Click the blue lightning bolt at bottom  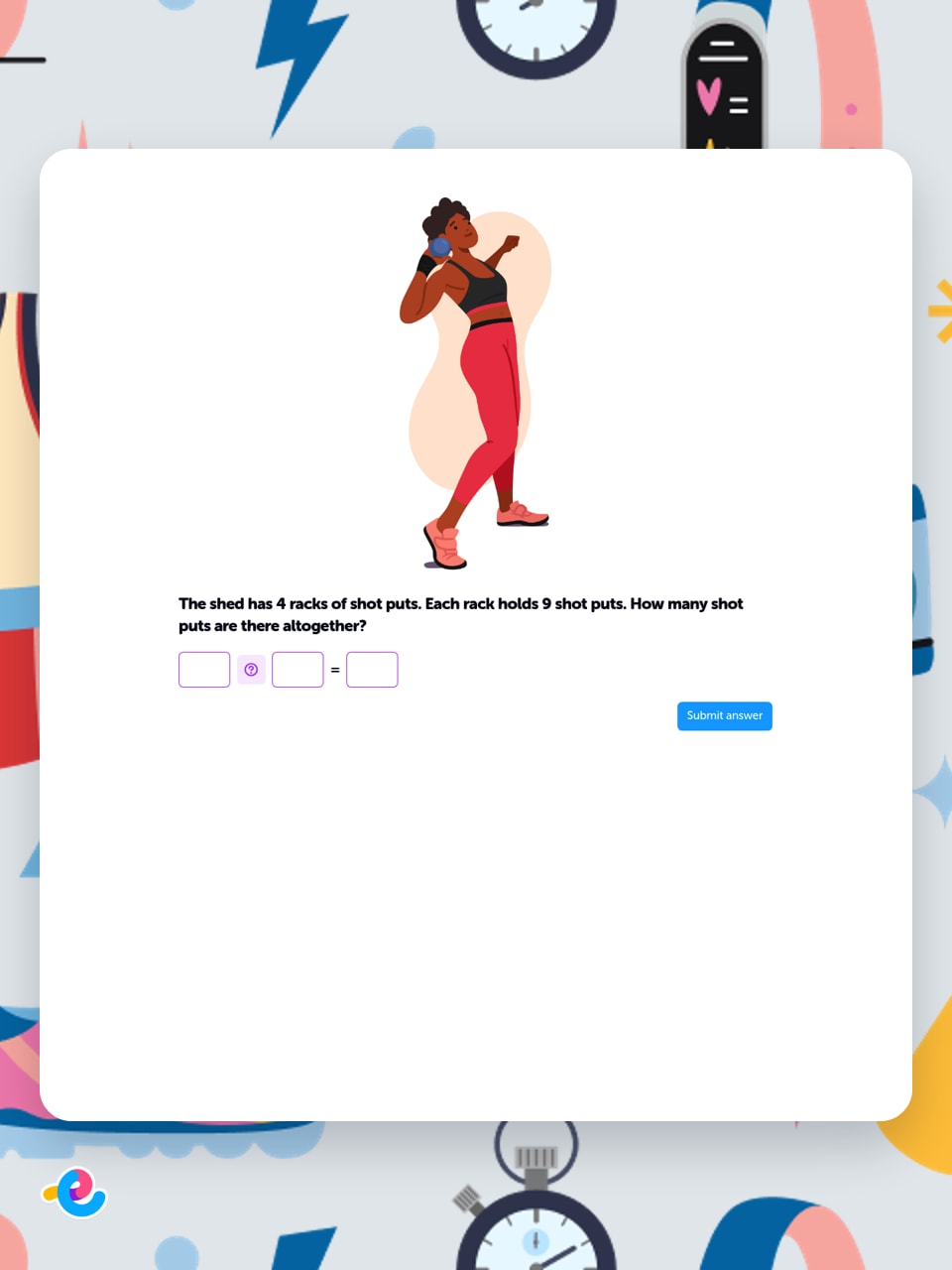tap(302, 1248)
